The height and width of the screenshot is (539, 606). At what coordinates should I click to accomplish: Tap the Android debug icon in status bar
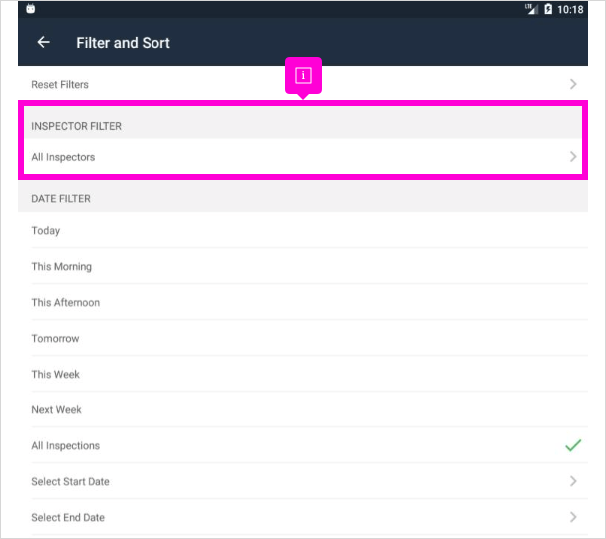pyautogui.click(x=31, y=9)
